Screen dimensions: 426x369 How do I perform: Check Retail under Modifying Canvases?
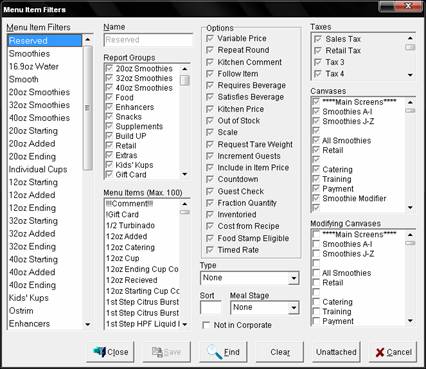pos(316,283)
